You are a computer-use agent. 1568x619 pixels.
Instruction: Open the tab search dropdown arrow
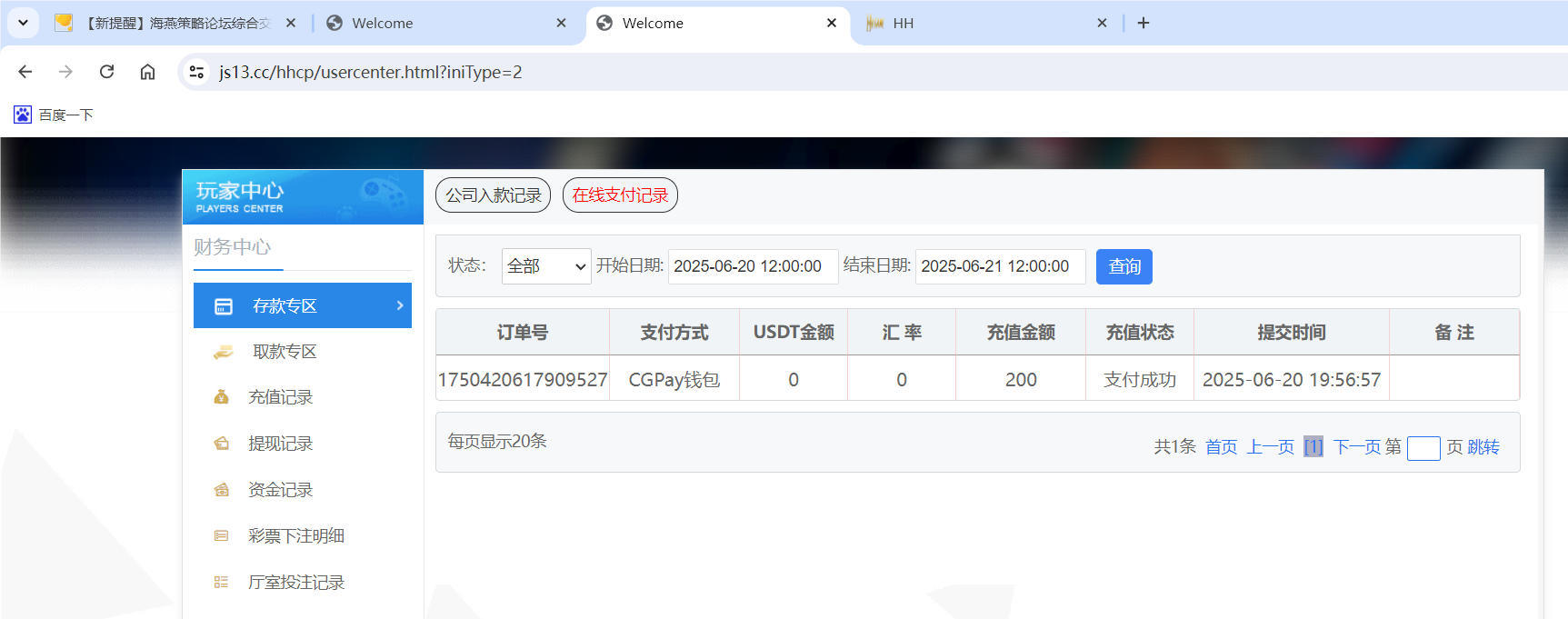pos(23,23)
